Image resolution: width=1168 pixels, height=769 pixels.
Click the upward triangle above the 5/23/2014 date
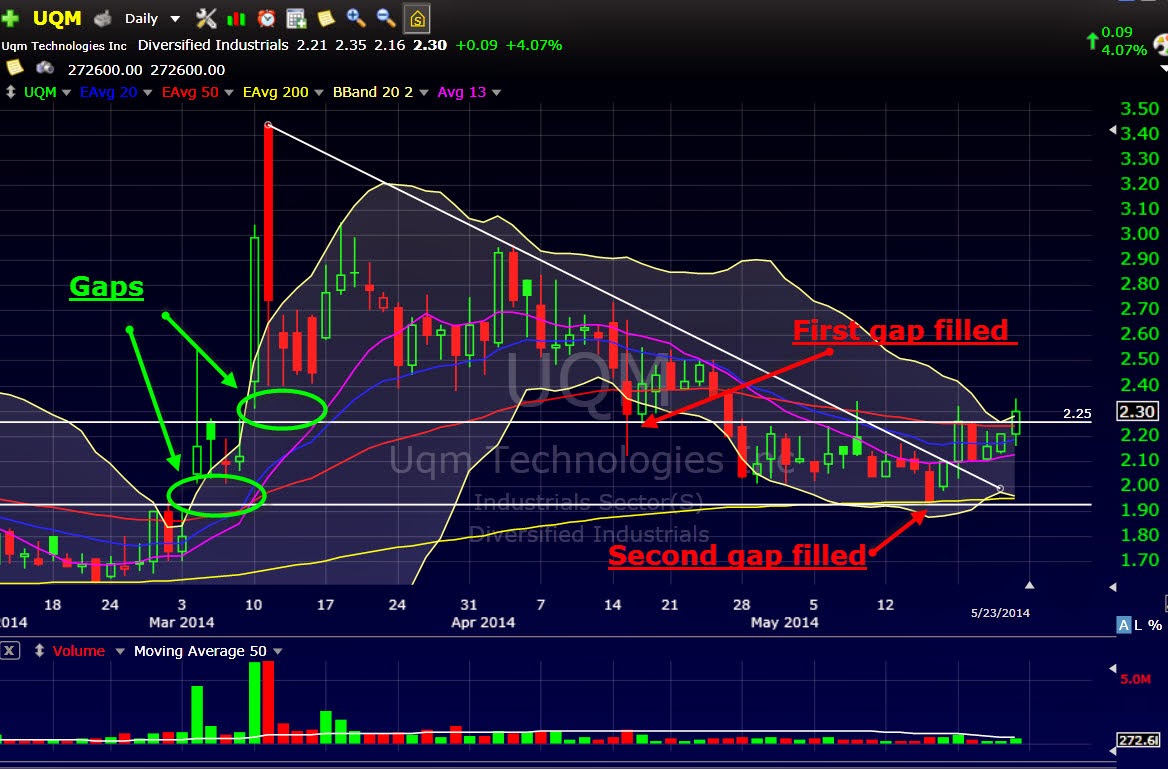[1029, 586]
